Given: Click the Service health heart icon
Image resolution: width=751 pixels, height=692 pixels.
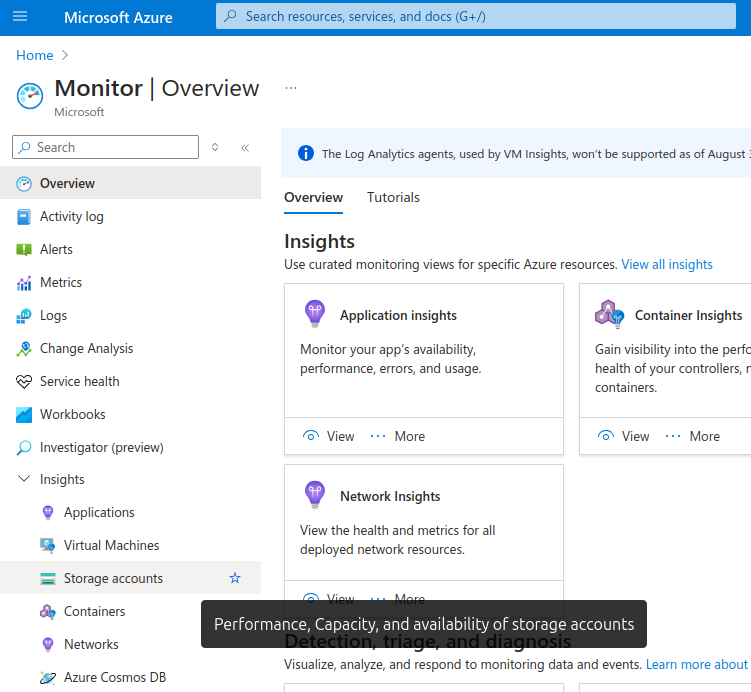Looking at the screenshot, I should coord(24,382).
